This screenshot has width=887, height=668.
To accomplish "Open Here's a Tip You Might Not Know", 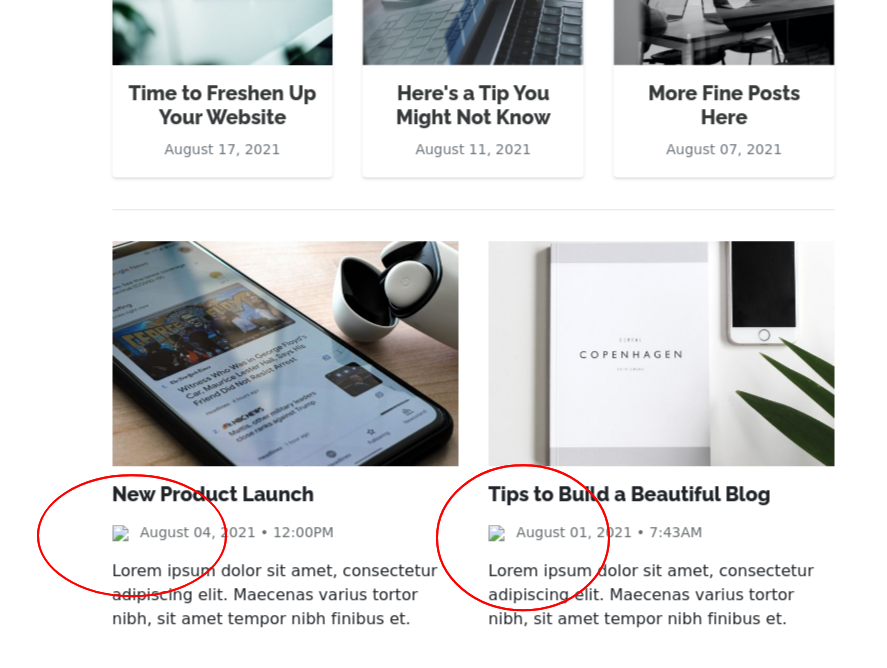I will 473,105.
